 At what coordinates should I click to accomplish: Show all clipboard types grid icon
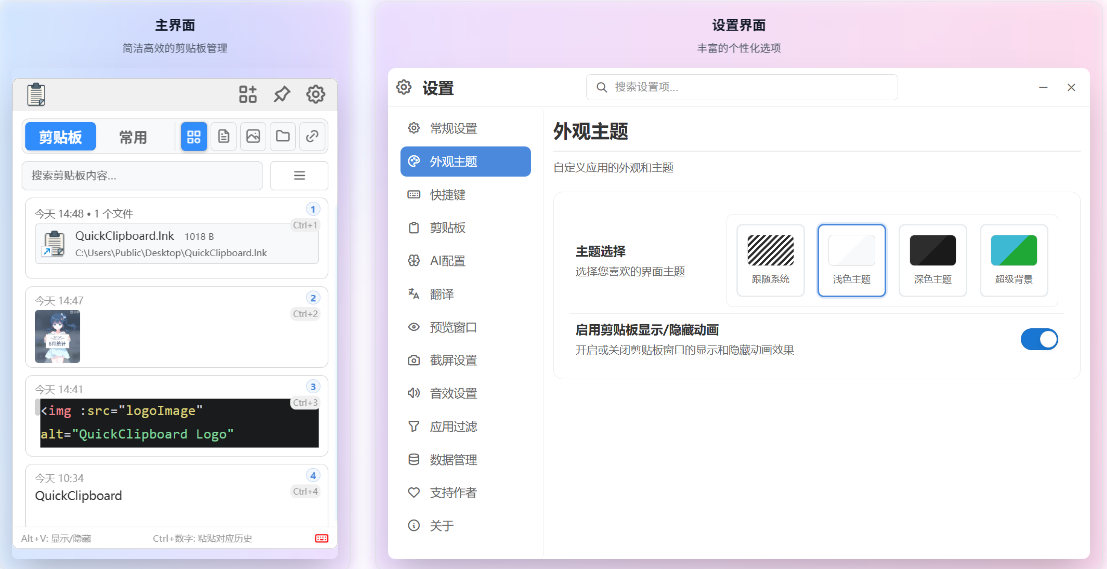[x=194, y=137]
